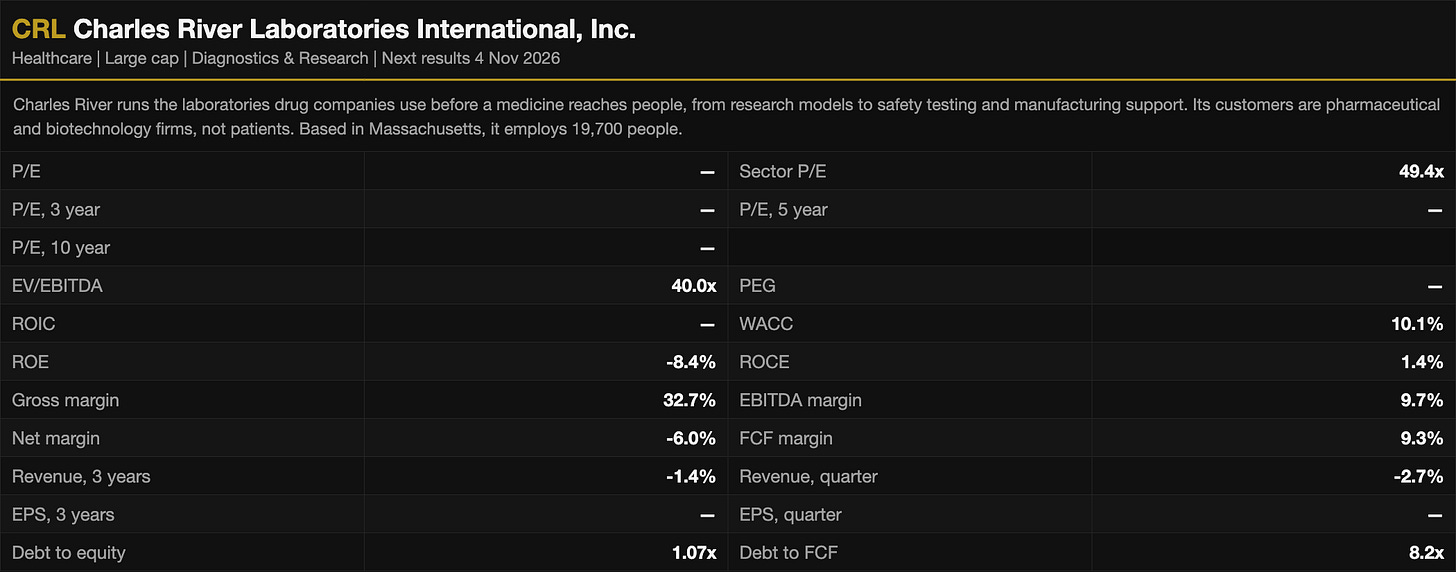Select the Revenue, quarter value -2.7%
The width and height of the screenshot is (1456, 572).
click(1419, 476)
